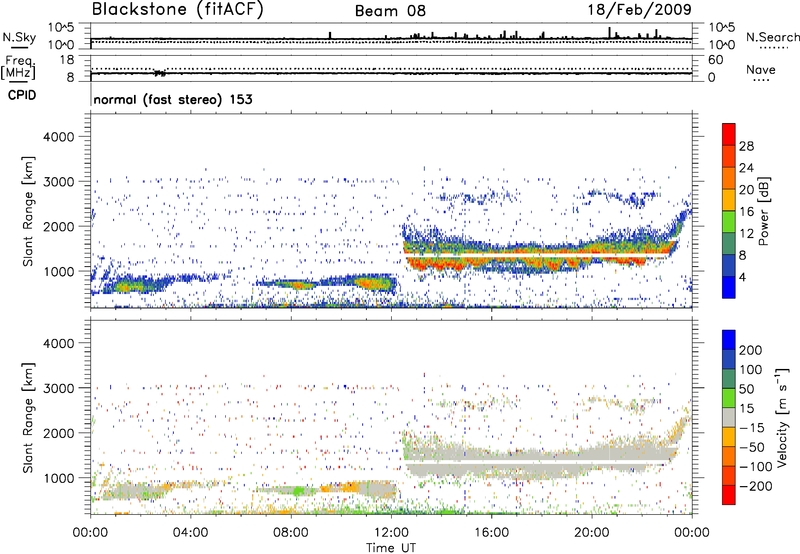Click the solid line sample under 'N.Sky'
The height and width of the screenshot is (554, 800).
(x=19, y=48)
